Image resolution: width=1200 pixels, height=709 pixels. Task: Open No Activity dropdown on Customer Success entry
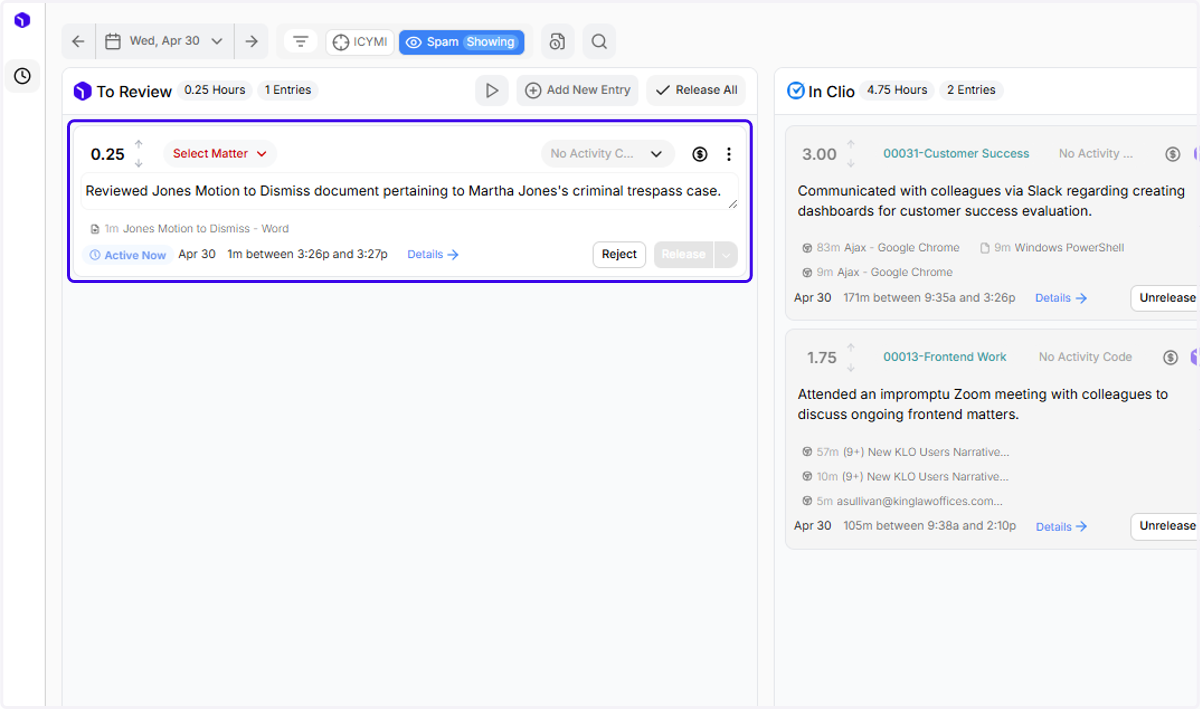pos(1096,154)
